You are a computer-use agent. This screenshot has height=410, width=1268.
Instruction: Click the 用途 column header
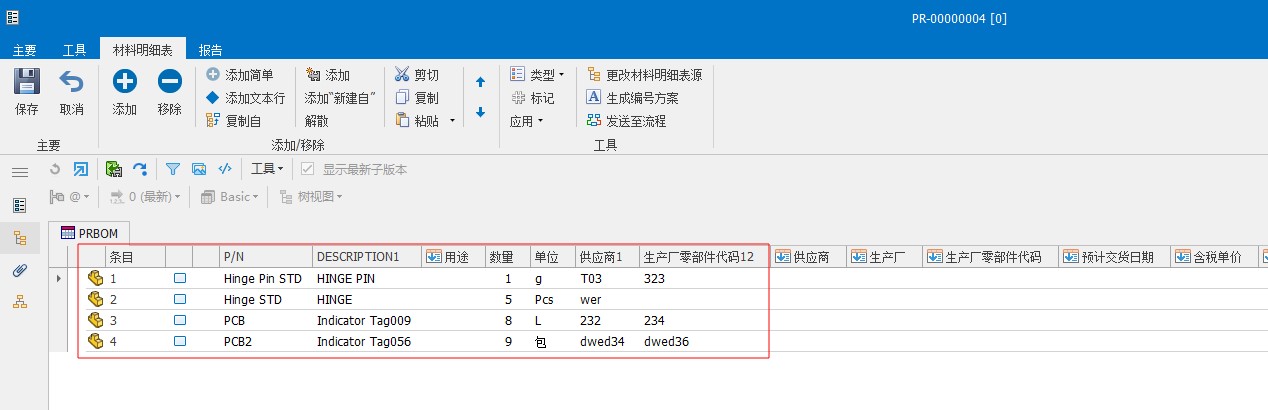(x=454, y=257)
